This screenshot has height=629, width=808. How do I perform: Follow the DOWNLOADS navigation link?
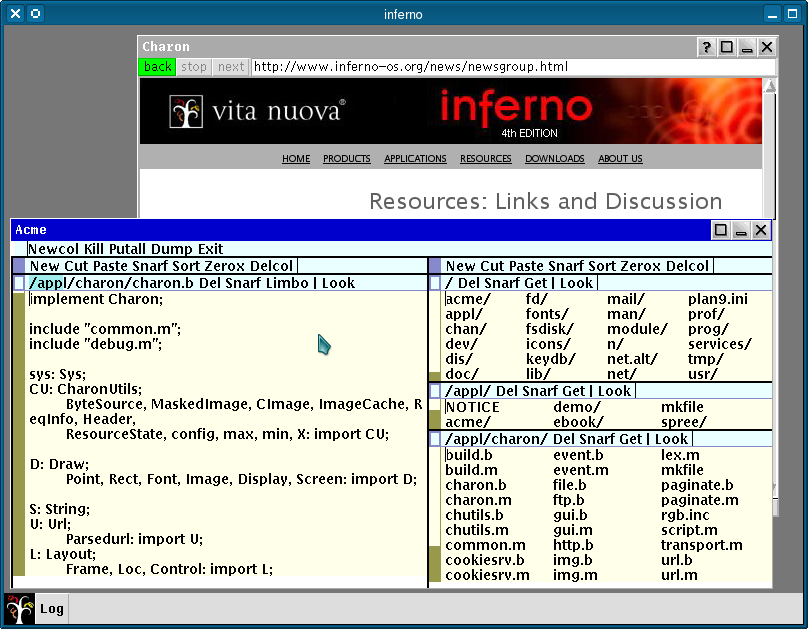(x=554, y=159)
